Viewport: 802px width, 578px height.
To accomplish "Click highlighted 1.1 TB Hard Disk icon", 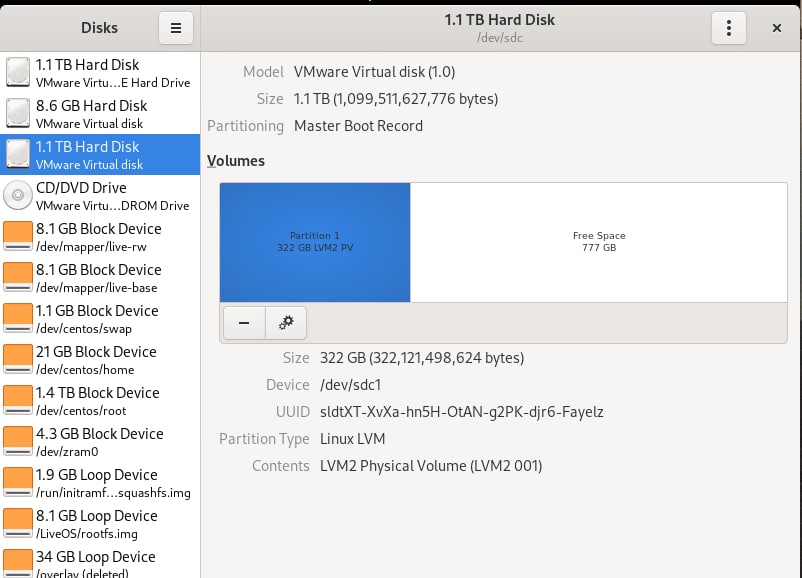I will click(18, 154).
